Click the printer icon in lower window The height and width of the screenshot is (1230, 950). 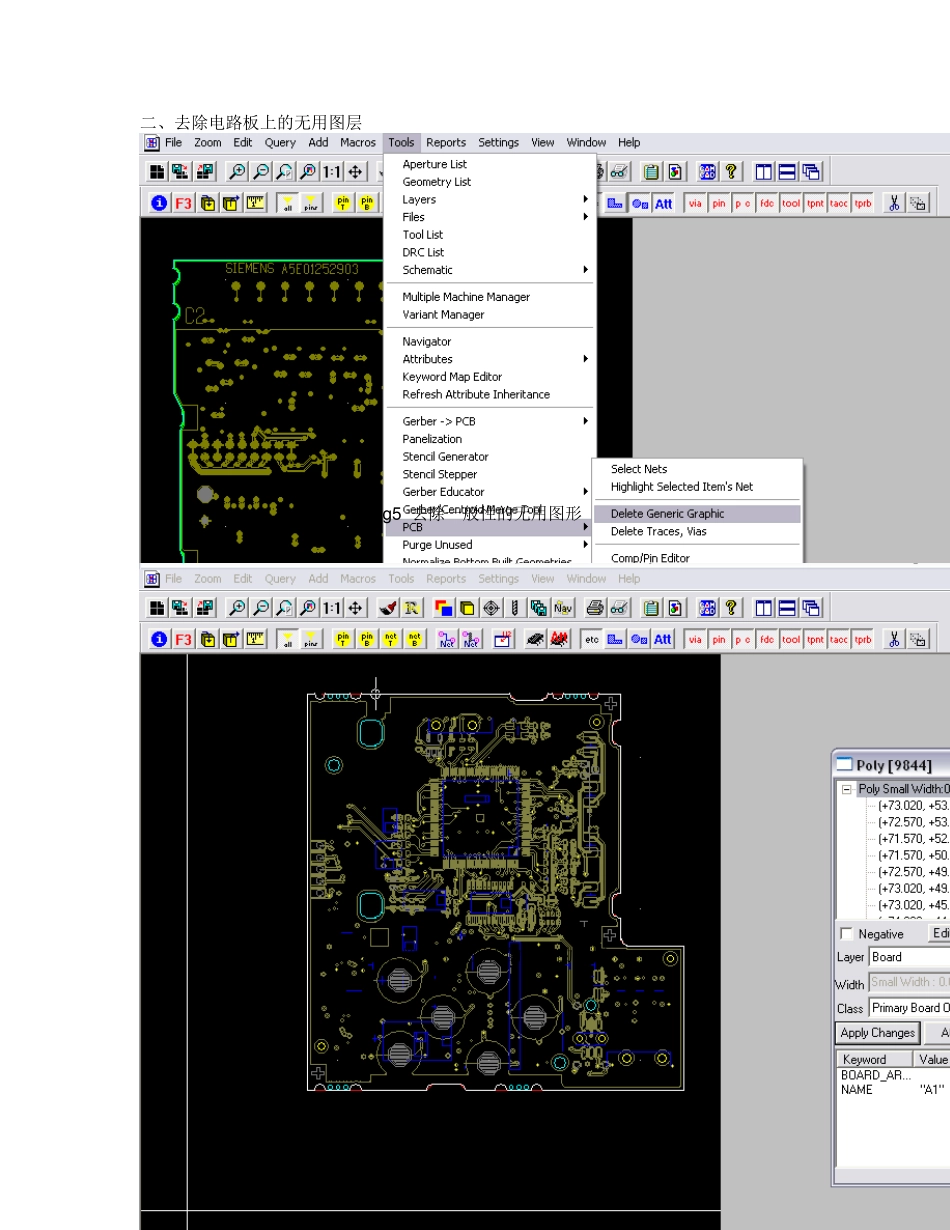coord(596,607)
